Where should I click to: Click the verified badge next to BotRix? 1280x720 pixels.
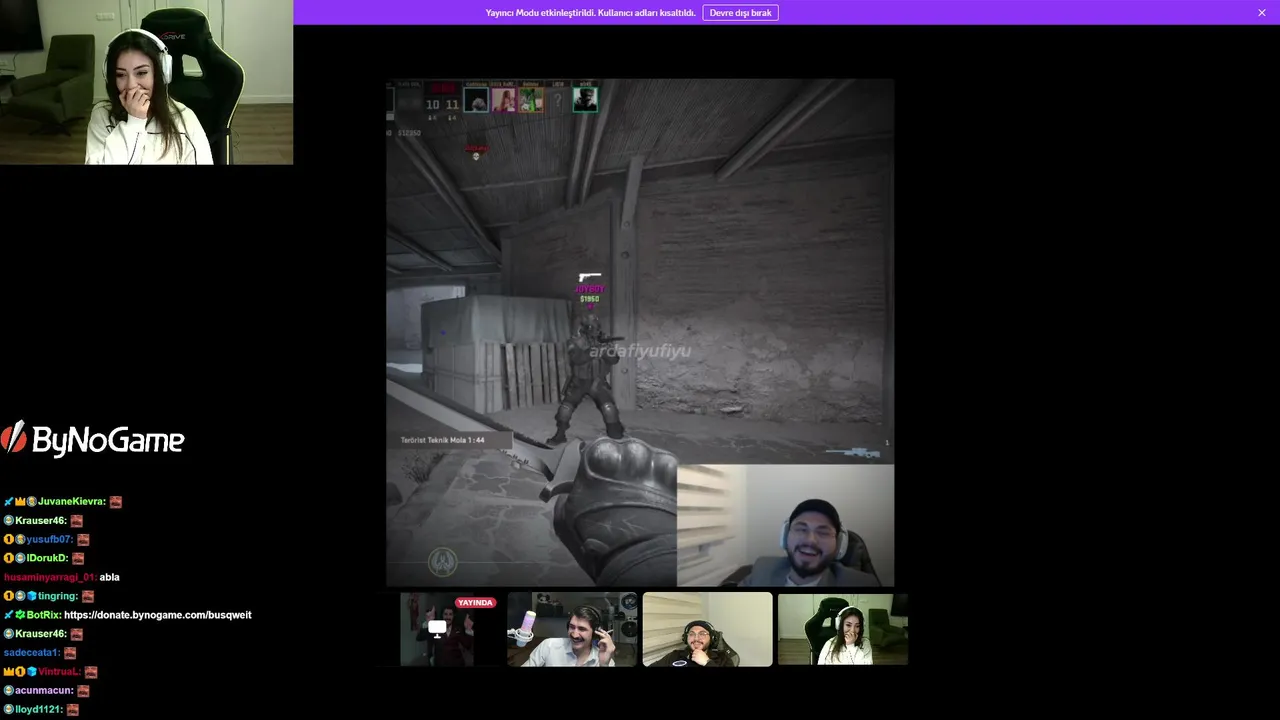(x=20, y=615)
